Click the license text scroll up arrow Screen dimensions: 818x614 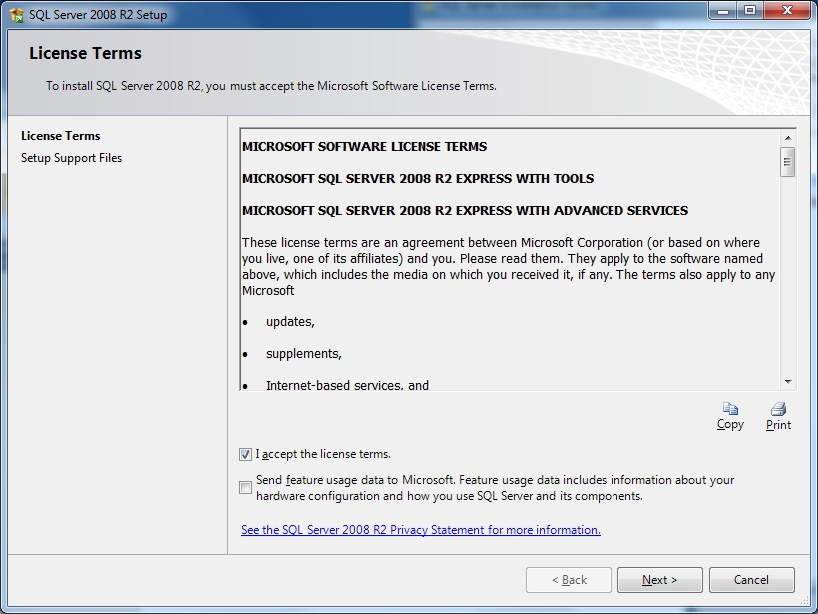pyautogui.click(x=788, y=138)
